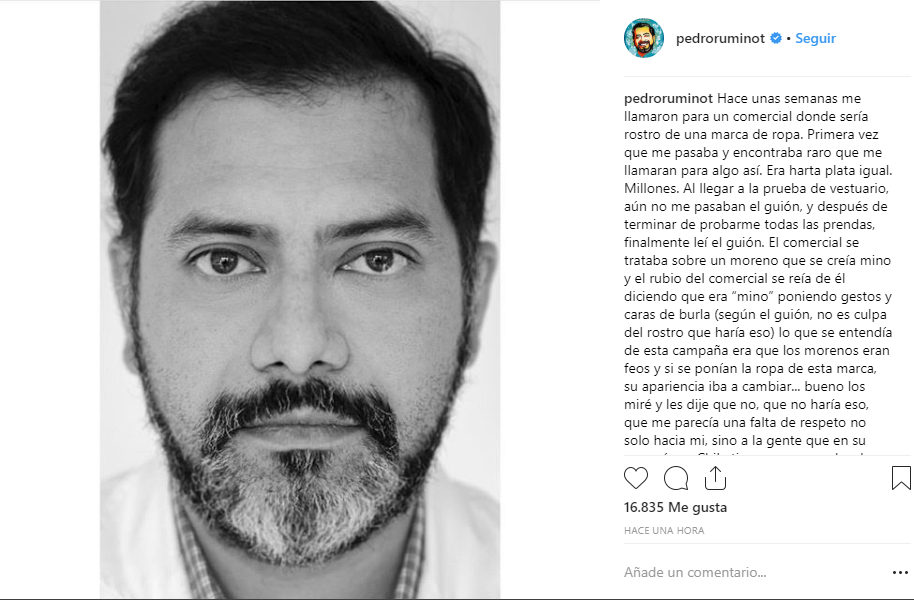Save the post with the bookmark icon
The image size is (914, 600).
coord(901,478)
